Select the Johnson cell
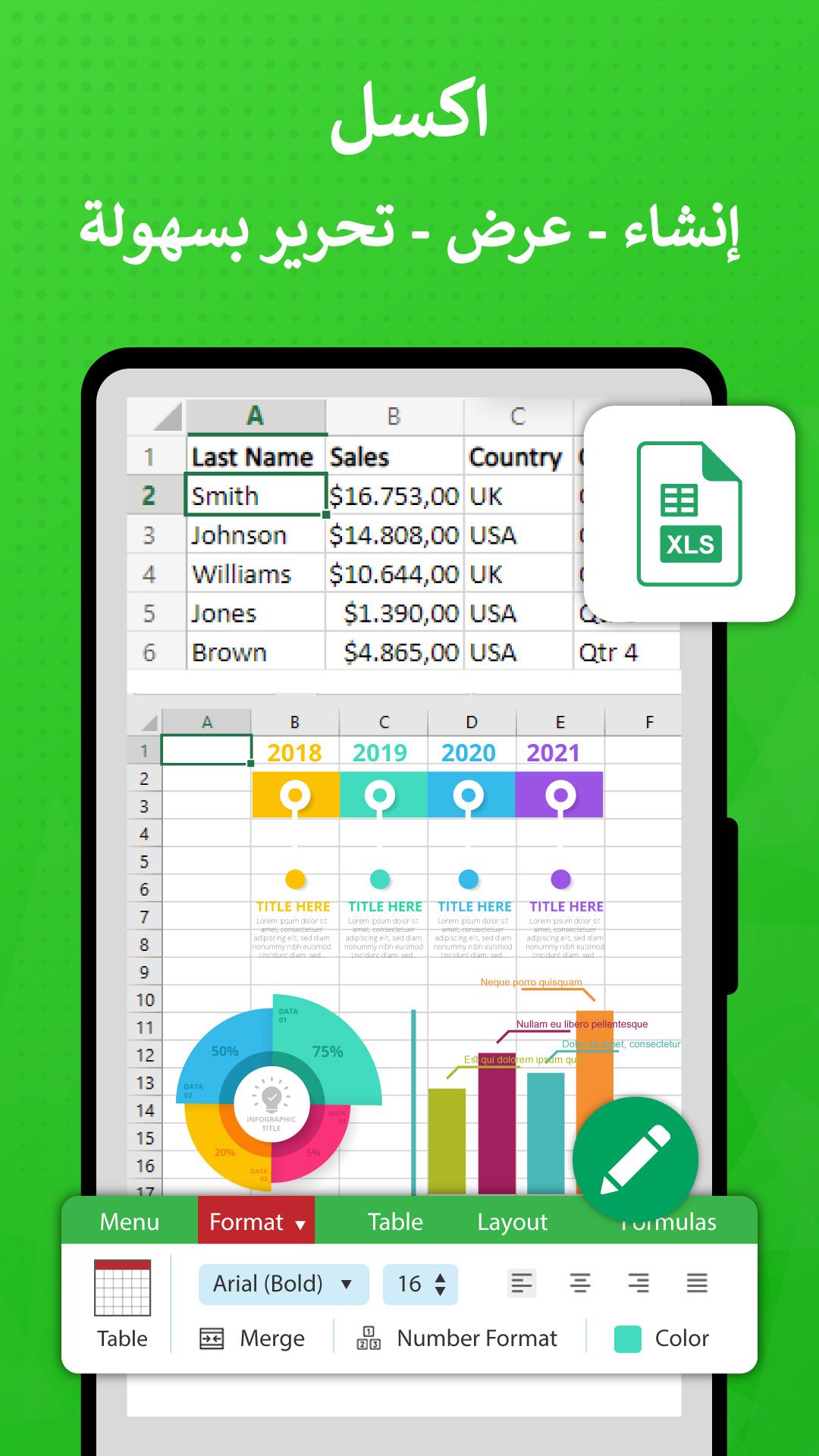819x1456 pixels. point(256,535)
